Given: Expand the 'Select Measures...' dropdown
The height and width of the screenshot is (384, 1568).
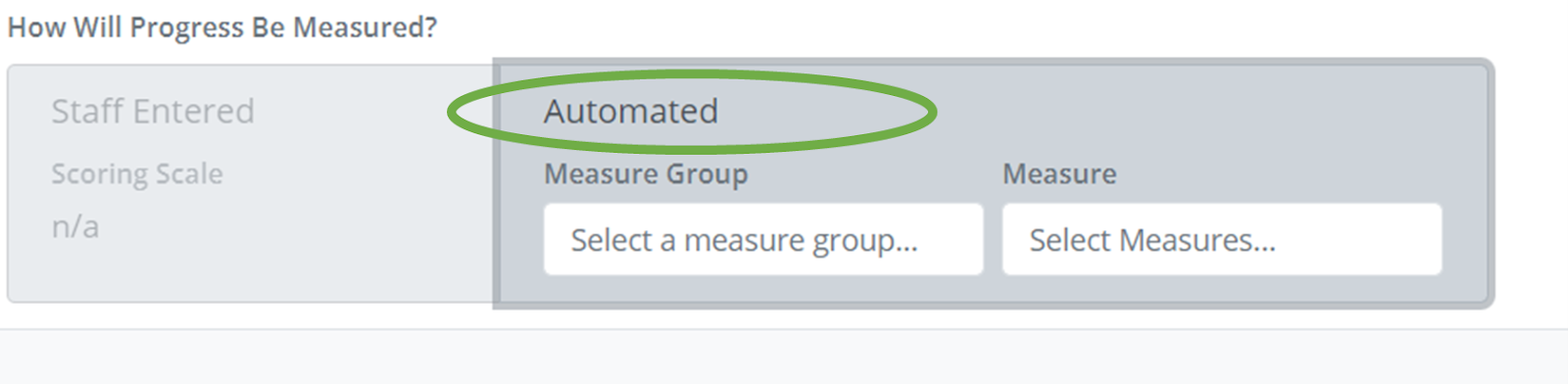Looking at the screenshot, I should point(1222,239).
